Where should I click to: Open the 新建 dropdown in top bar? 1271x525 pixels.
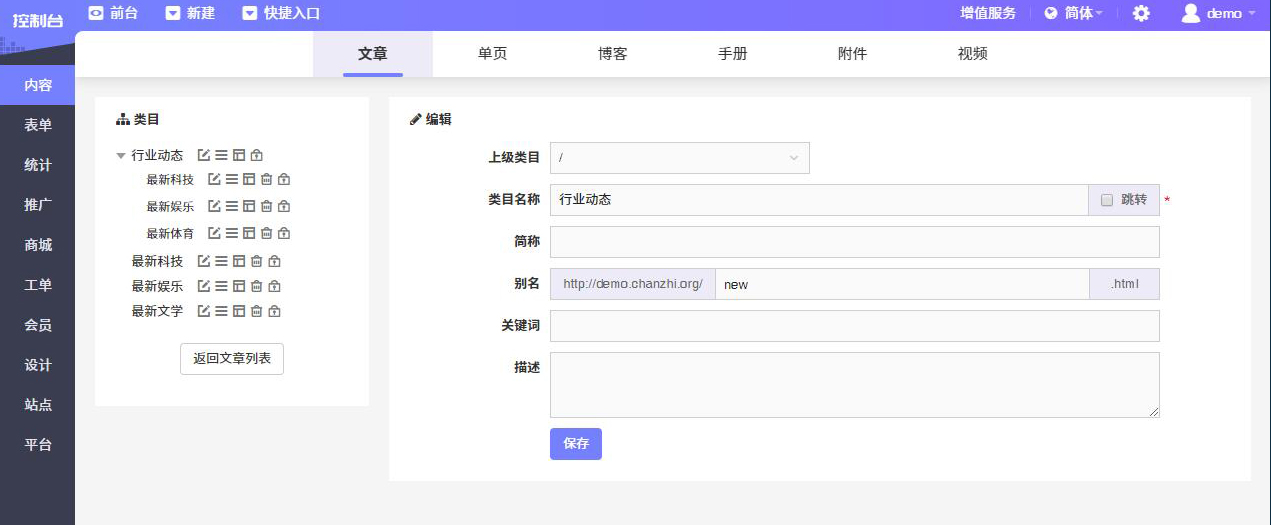(x=190, y=13)
